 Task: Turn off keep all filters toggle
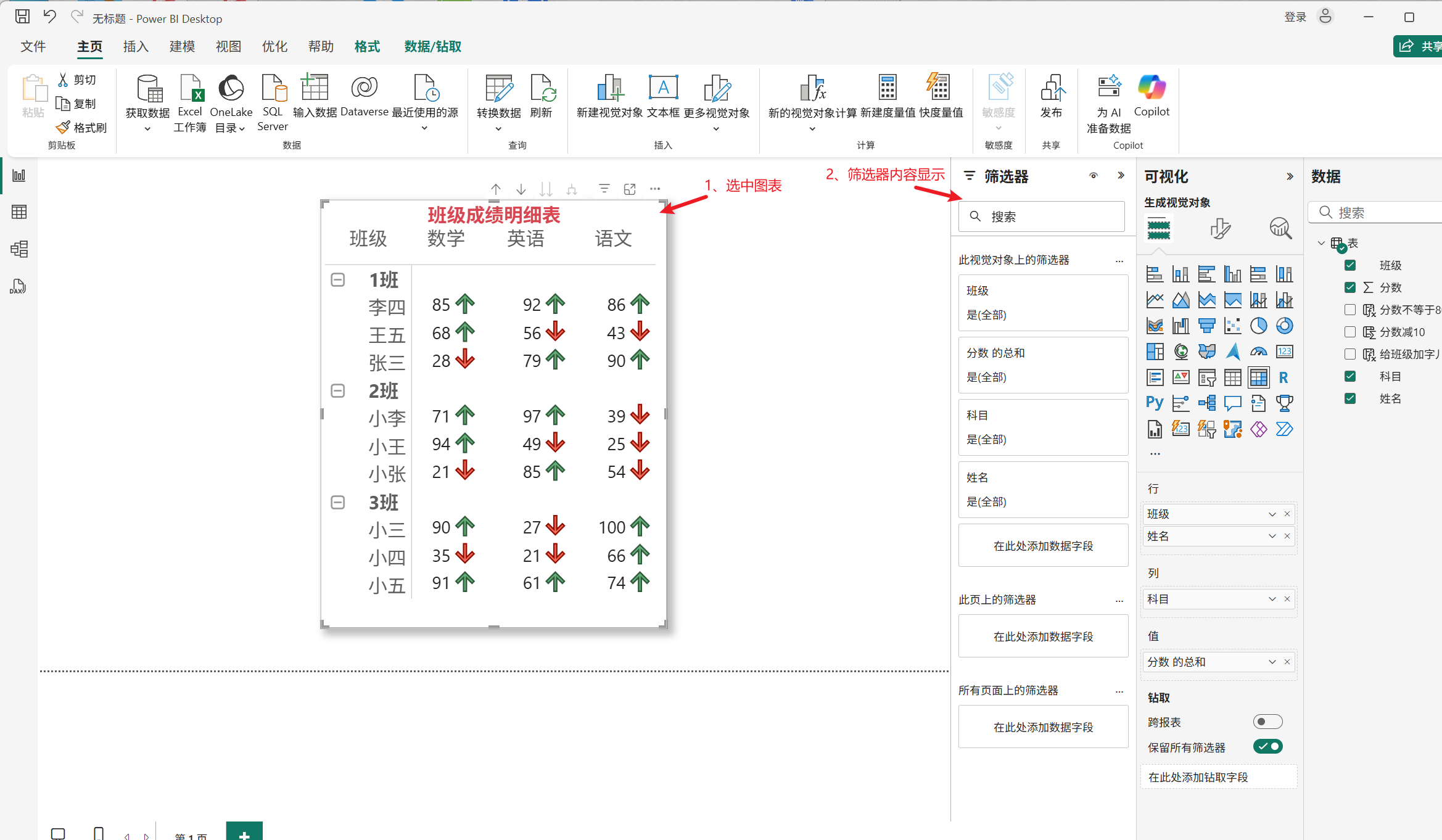pos(1267,747)
